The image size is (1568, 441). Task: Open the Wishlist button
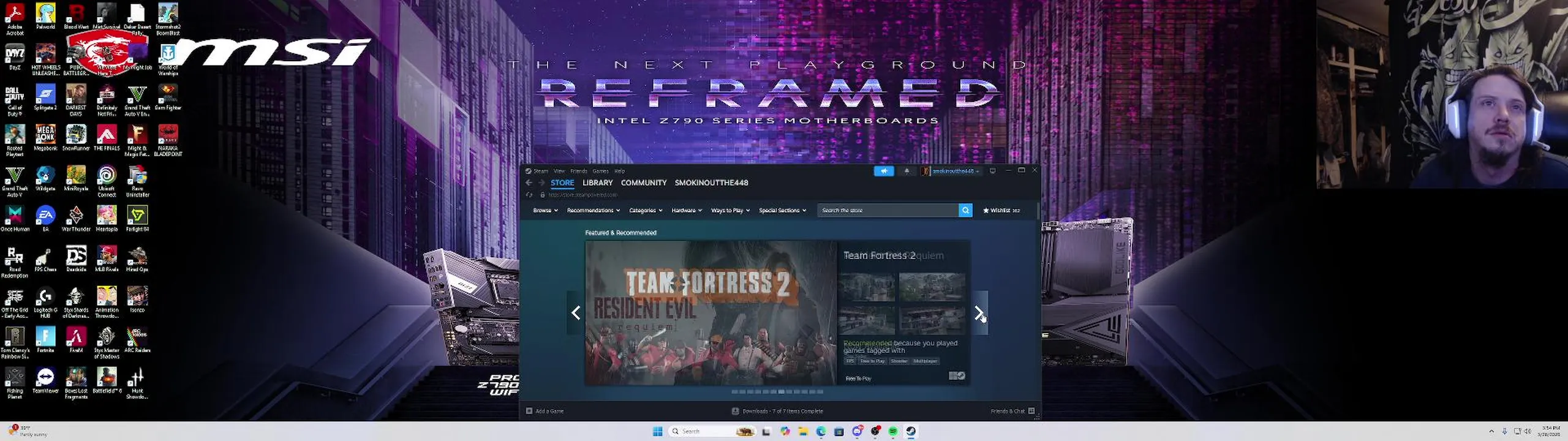coord(1001,210)
